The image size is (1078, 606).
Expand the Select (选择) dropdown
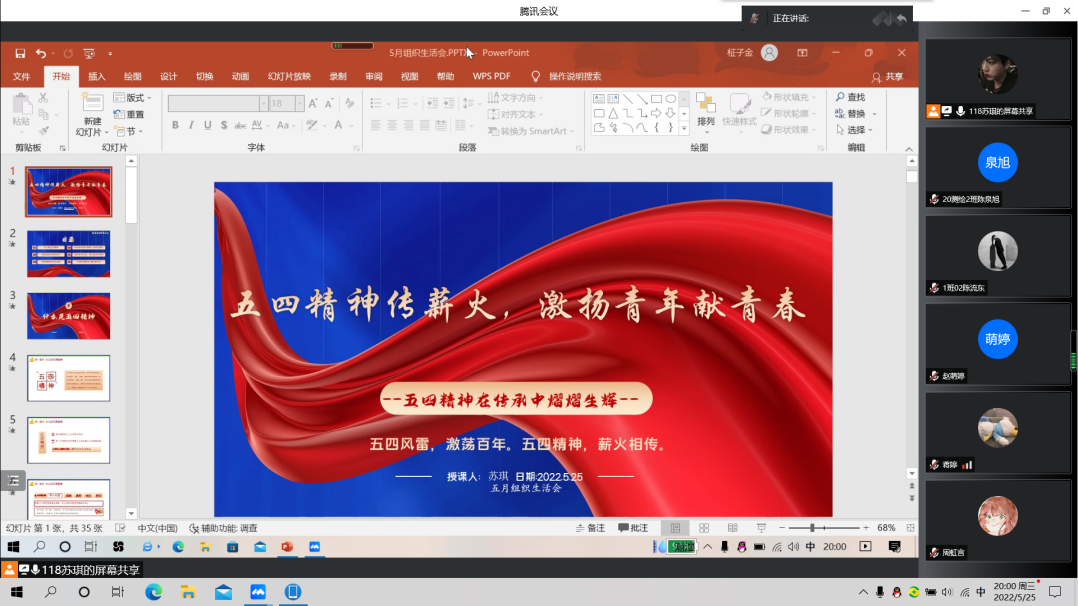click(858, 130)
